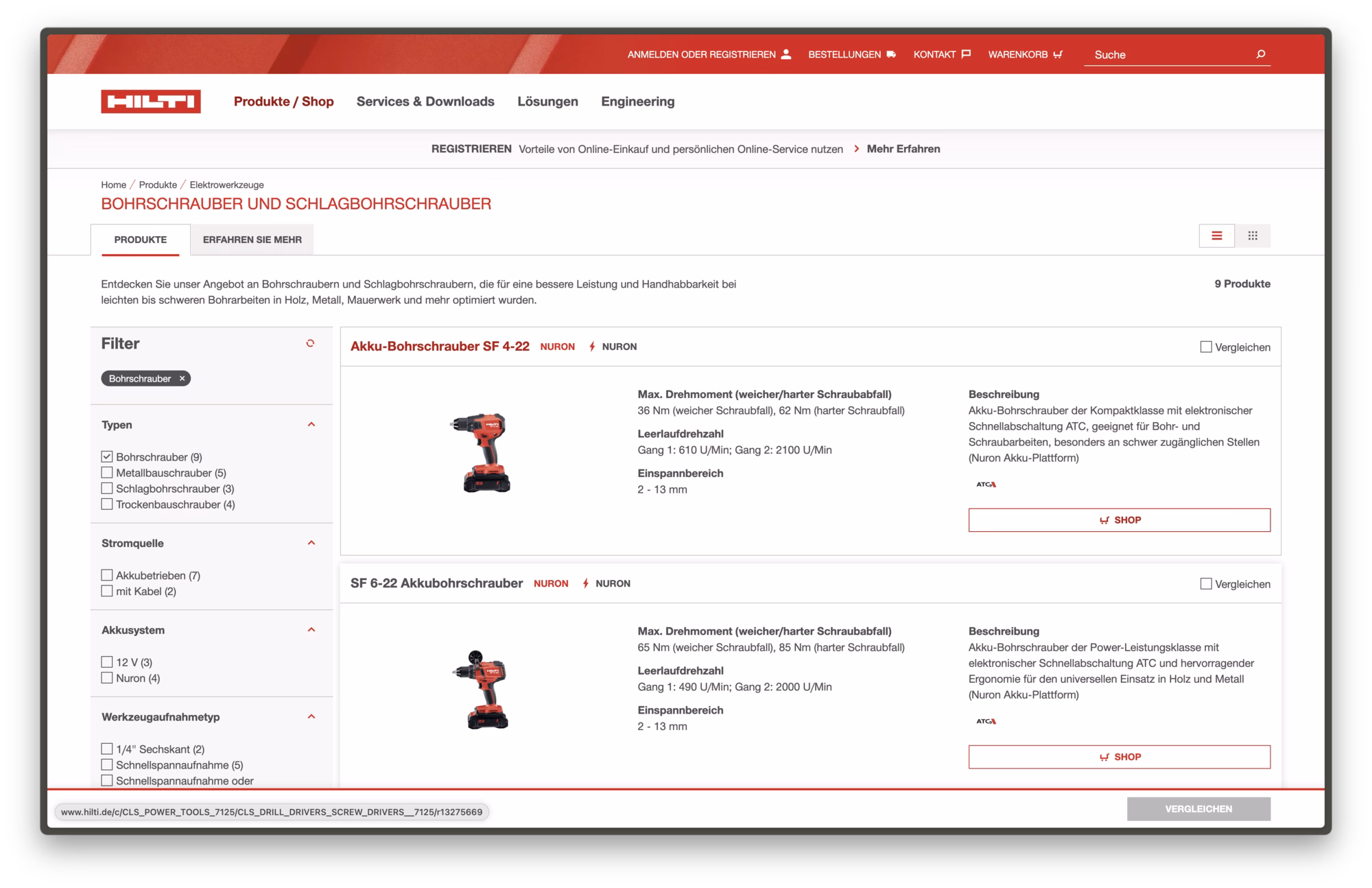Check the Schlagbohrschrauber (3) filter
This screenshot has width=1372, height=888.
click(x=107, y=489)
